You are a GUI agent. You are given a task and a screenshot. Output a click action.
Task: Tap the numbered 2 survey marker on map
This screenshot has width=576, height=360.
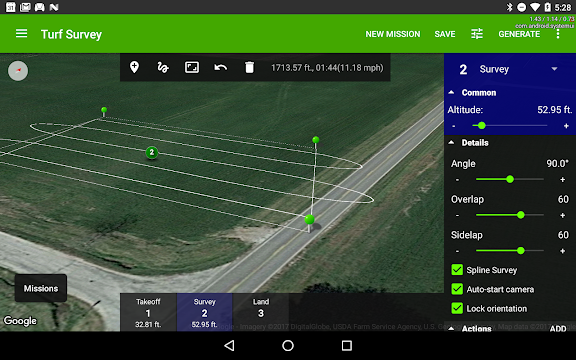152,152
